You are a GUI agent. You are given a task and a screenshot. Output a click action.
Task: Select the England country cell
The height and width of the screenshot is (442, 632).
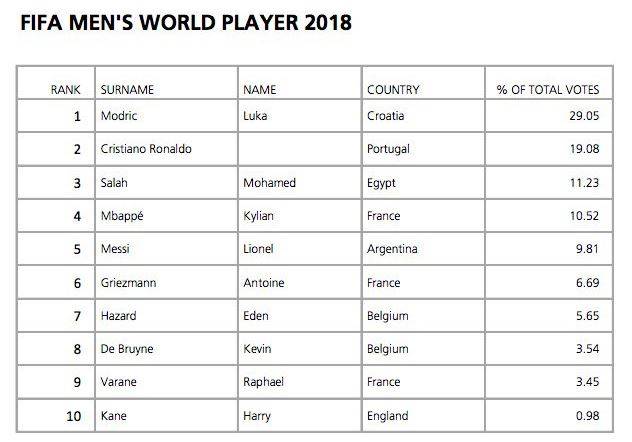(x=388, y=416)
